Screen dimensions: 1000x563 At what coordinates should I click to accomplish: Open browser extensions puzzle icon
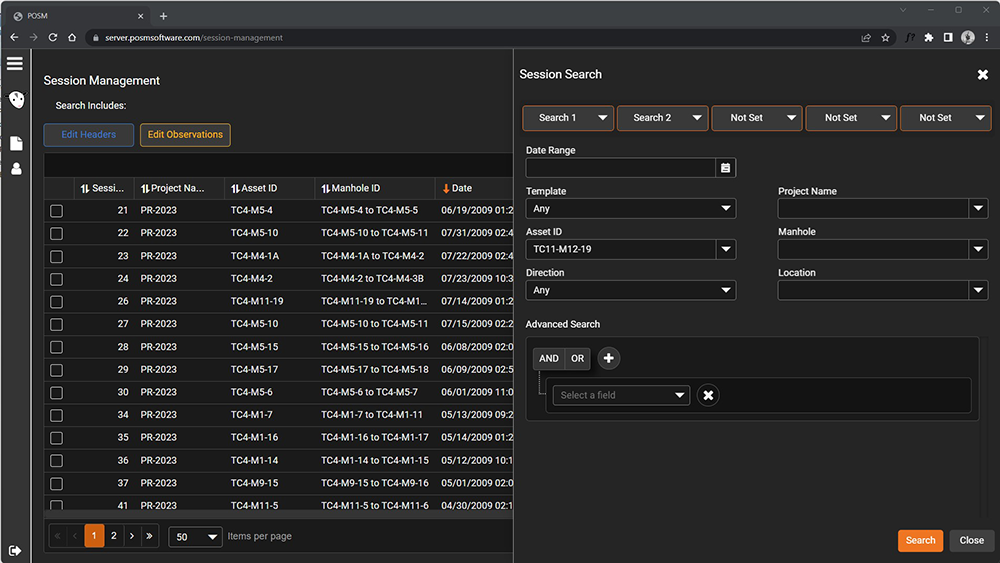click(929, 38)
